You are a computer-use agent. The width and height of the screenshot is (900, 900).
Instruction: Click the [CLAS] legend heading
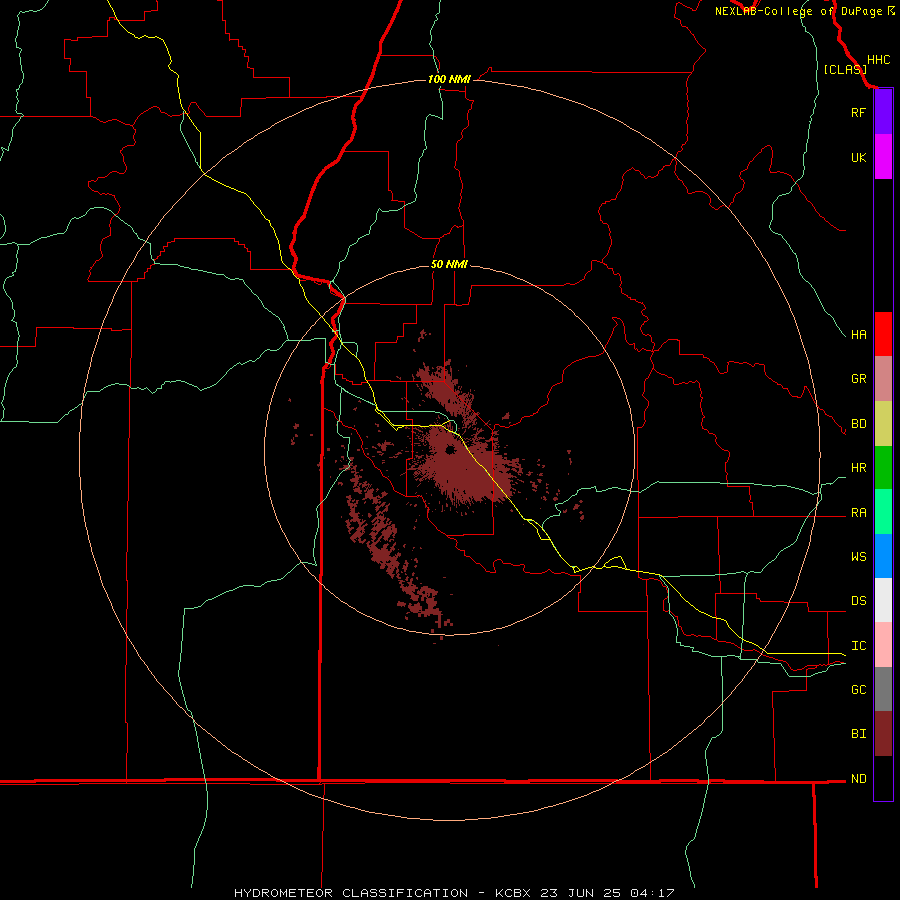(x=845, y=69)
